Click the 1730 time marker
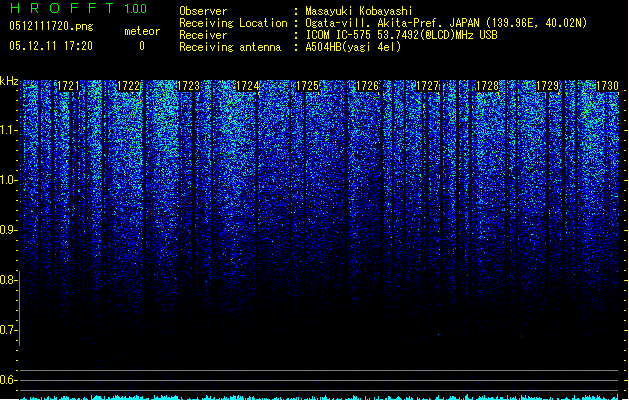This screenshot has height=400, width=629. click(607, 86)
